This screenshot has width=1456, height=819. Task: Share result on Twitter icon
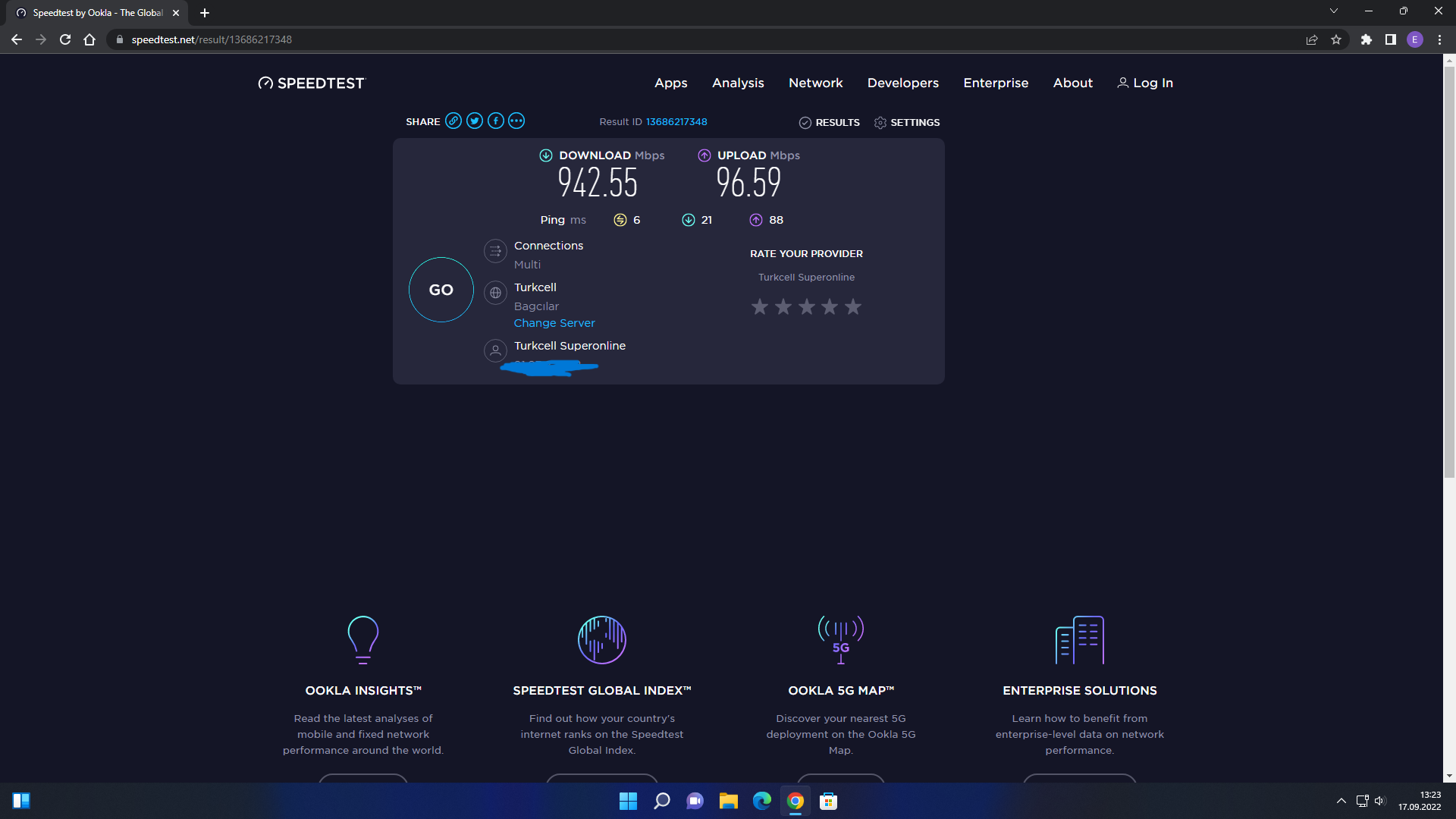coord(475,121)
